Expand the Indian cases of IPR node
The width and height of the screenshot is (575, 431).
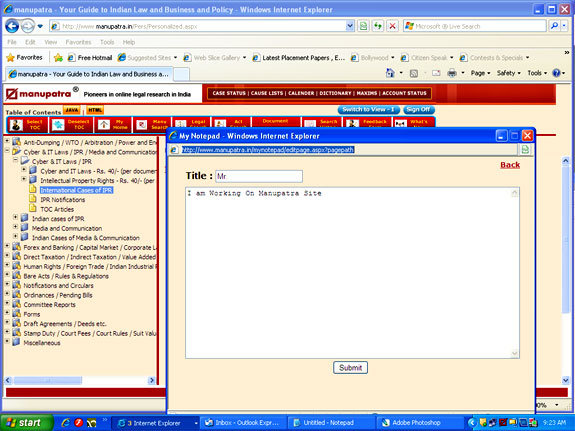pyautogui.click(x=15, y=218)
